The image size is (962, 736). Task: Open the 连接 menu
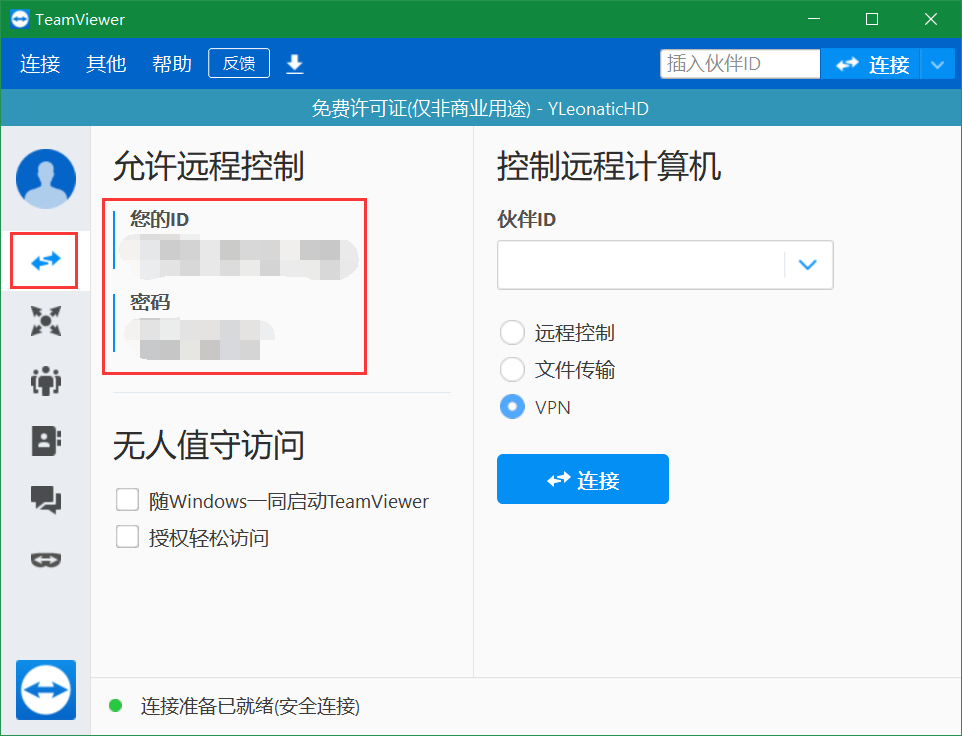40,64
